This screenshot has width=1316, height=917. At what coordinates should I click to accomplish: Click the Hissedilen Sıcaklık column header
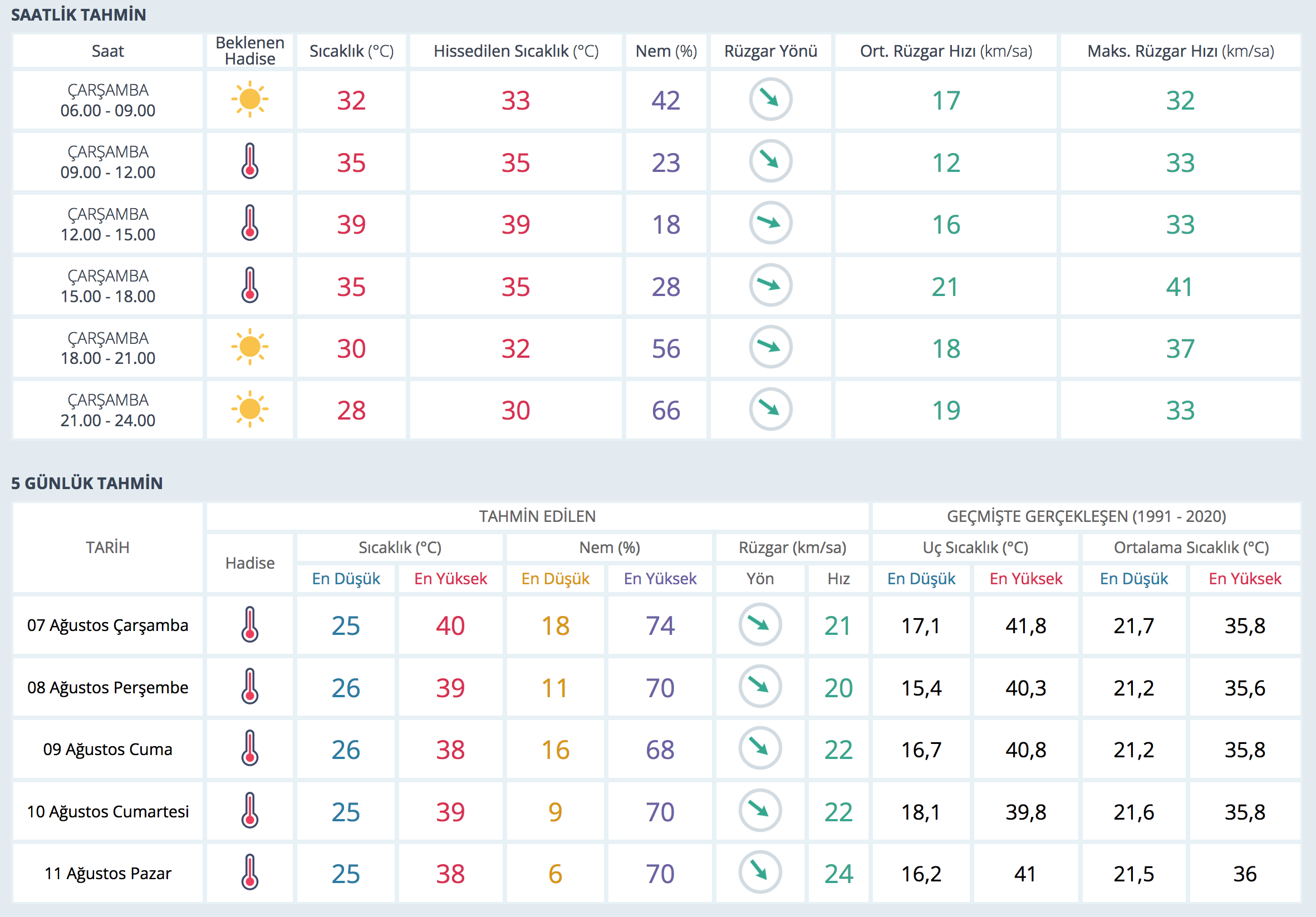pos(516,51)
